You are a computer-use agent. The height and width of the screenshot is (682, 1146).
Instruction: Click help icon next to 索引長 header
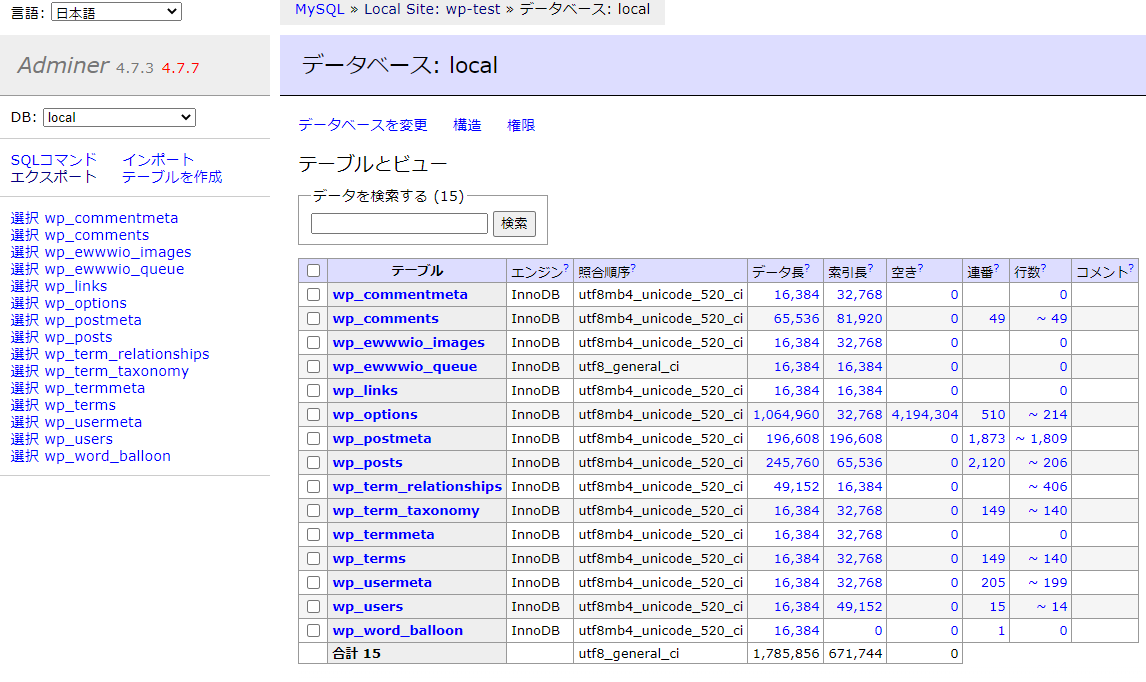click(870, 268)
